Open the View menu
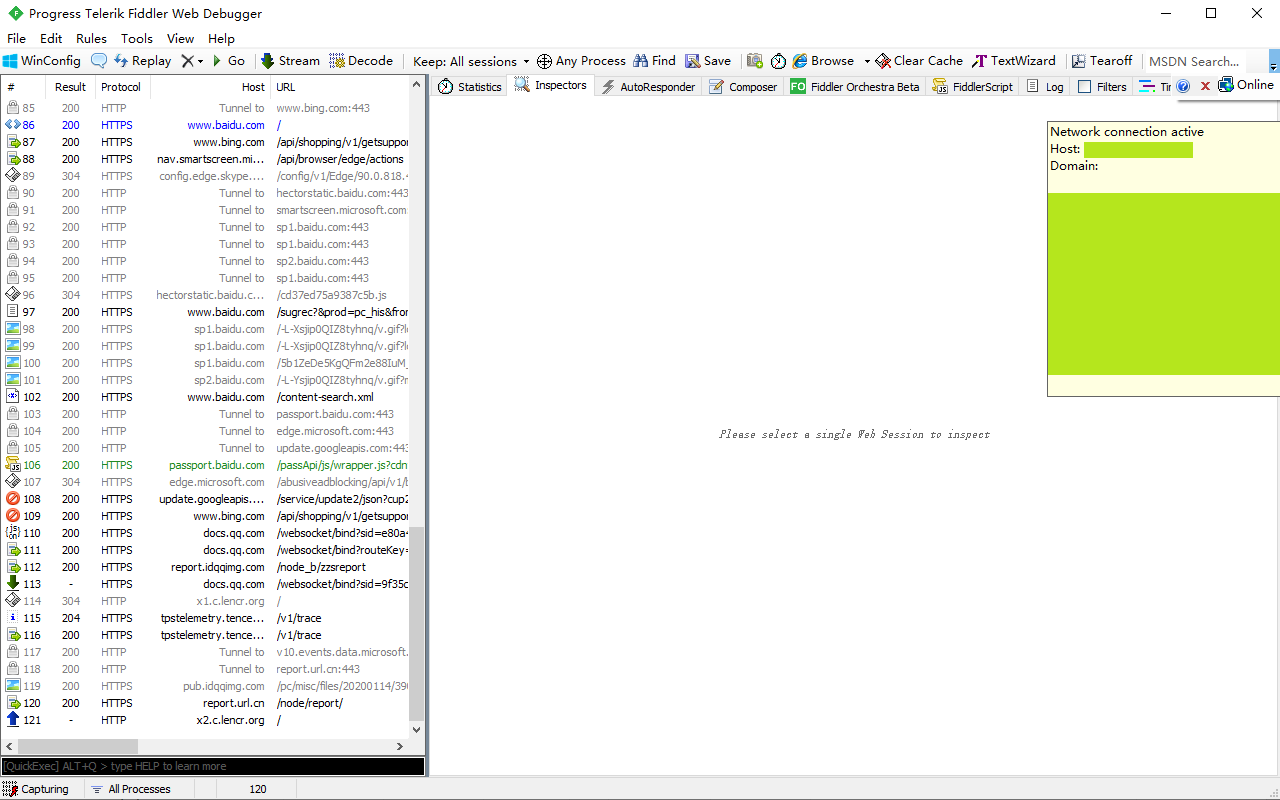 (180, 38)
